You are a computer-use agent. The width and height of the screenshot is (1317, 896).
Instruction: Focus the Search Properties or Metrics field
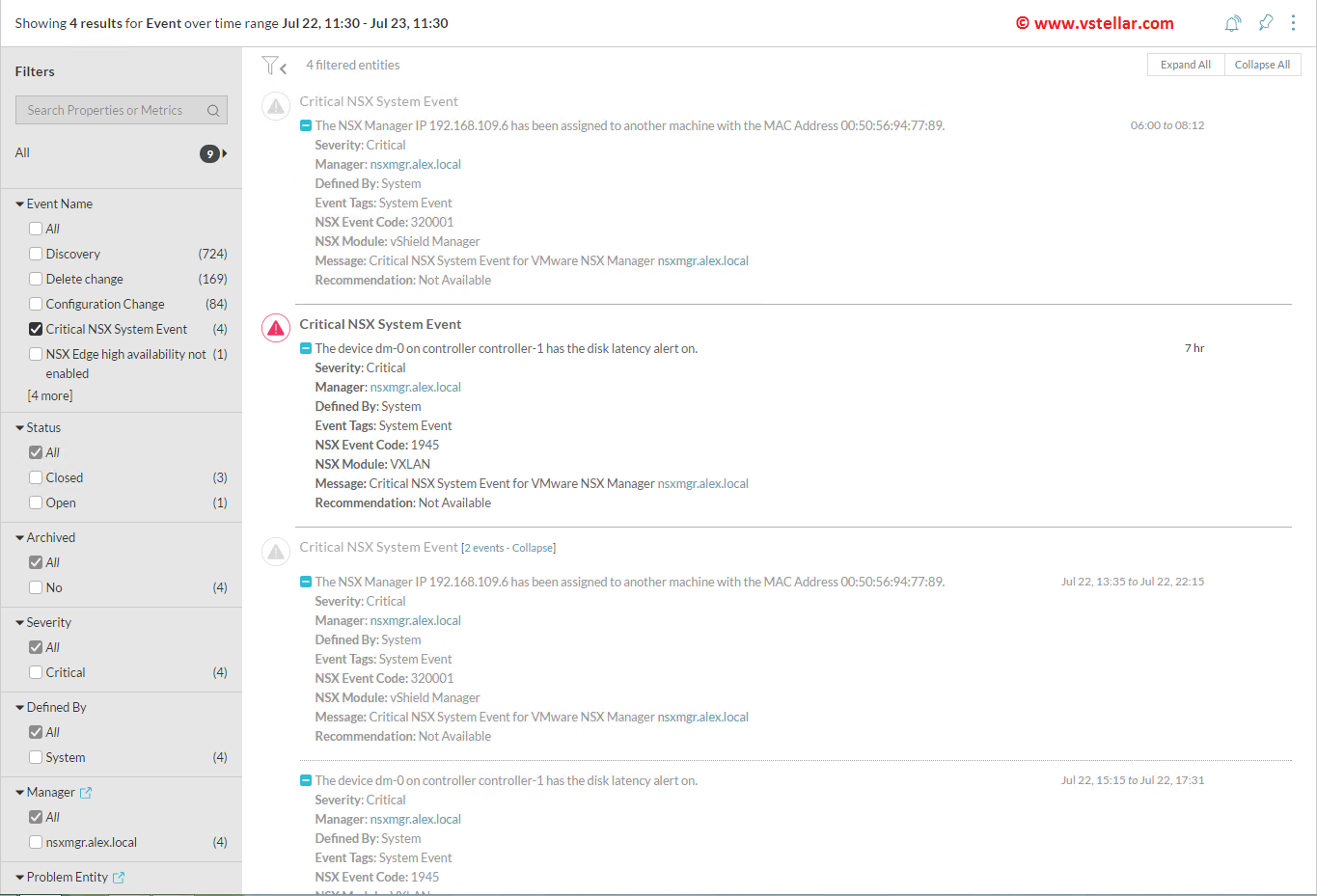coord(122,110)
